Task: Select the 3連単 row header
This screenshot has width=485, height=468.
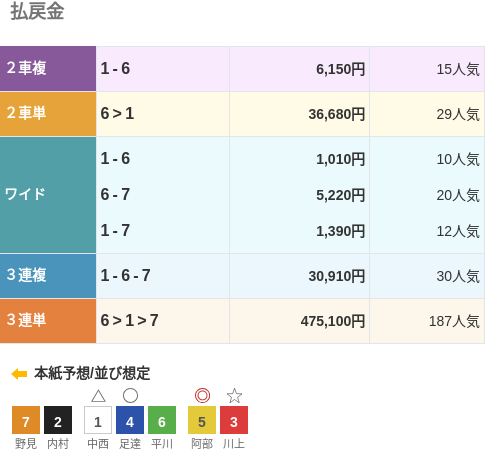Action: 48,321
